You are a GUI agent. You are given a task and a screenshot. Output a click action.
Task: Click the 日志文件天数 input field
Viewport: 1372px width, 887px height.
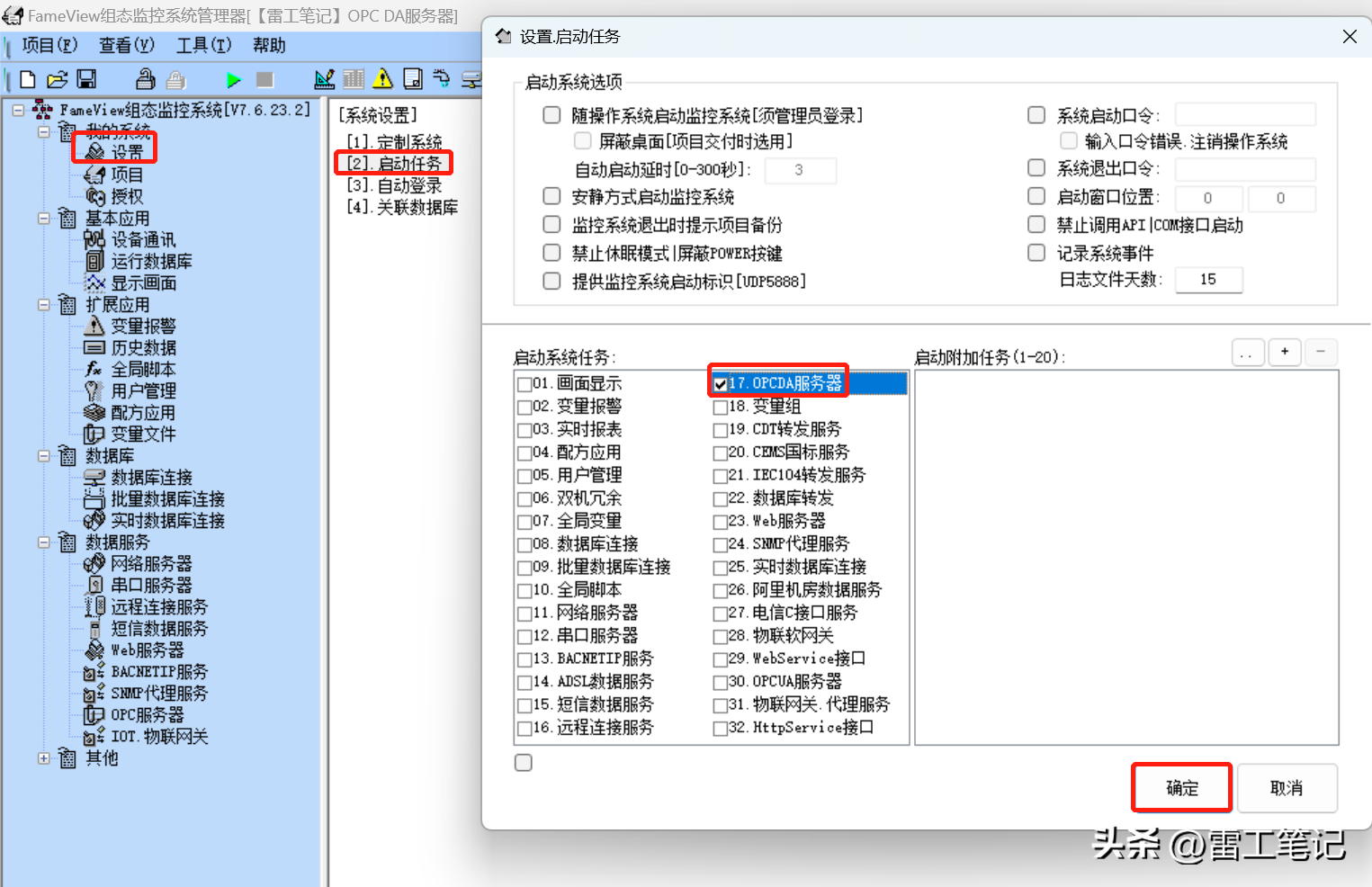click(x=1208, y=280)
